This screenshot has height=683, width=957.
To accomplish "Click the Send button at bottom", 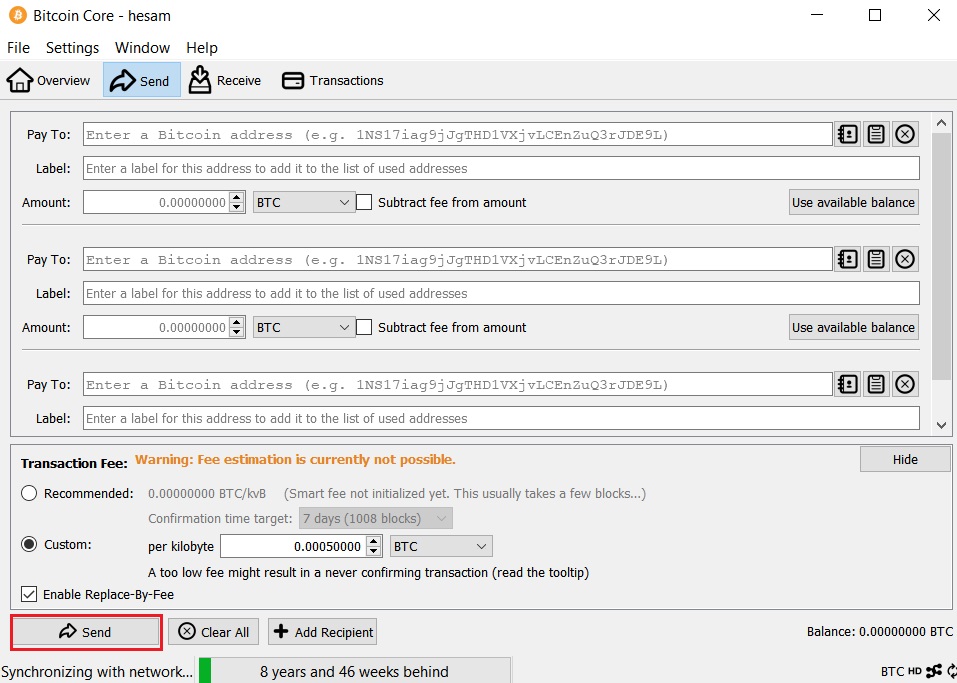I will coord(86,632).
